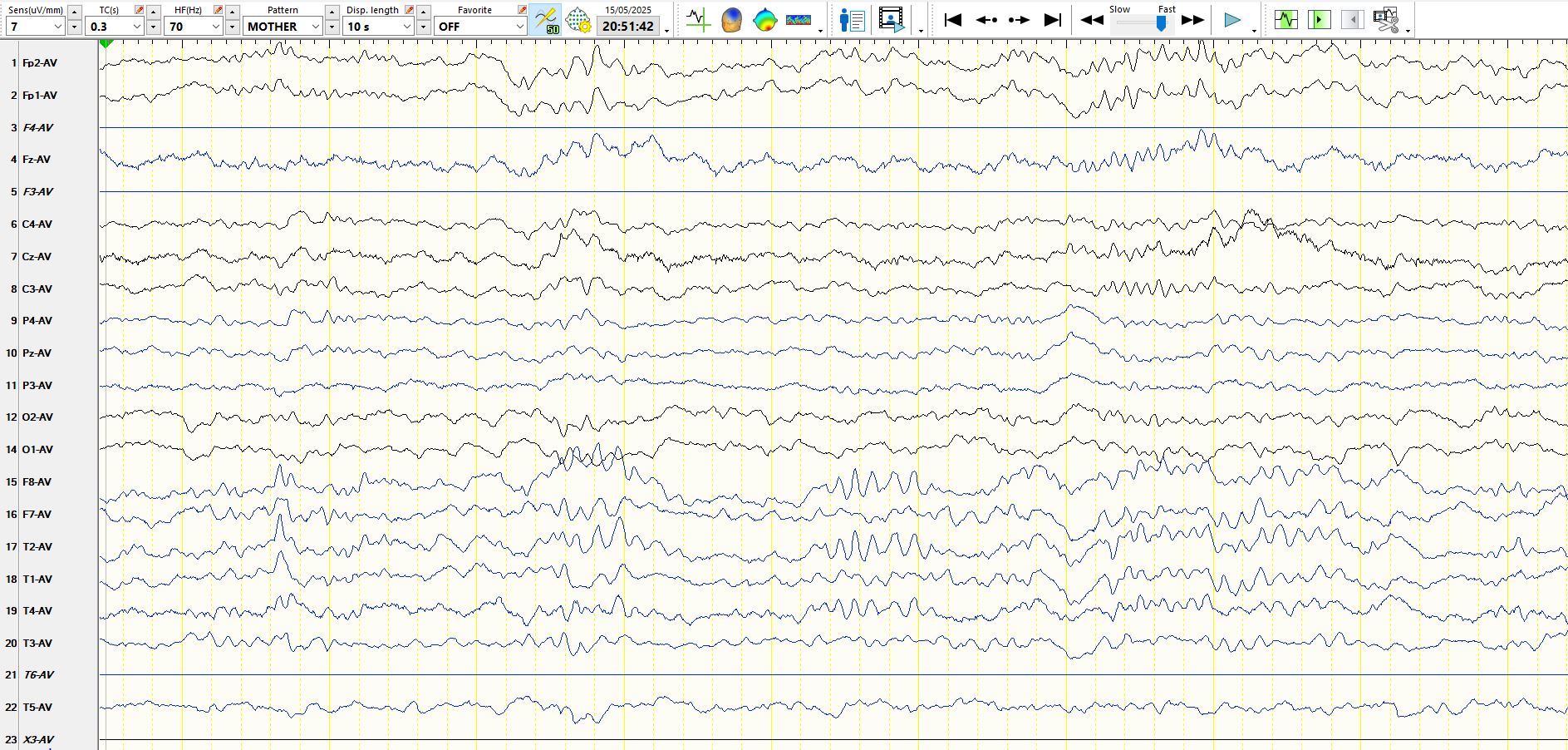
Task: Click the fast forward double-arrow button
Action: 1192,20
